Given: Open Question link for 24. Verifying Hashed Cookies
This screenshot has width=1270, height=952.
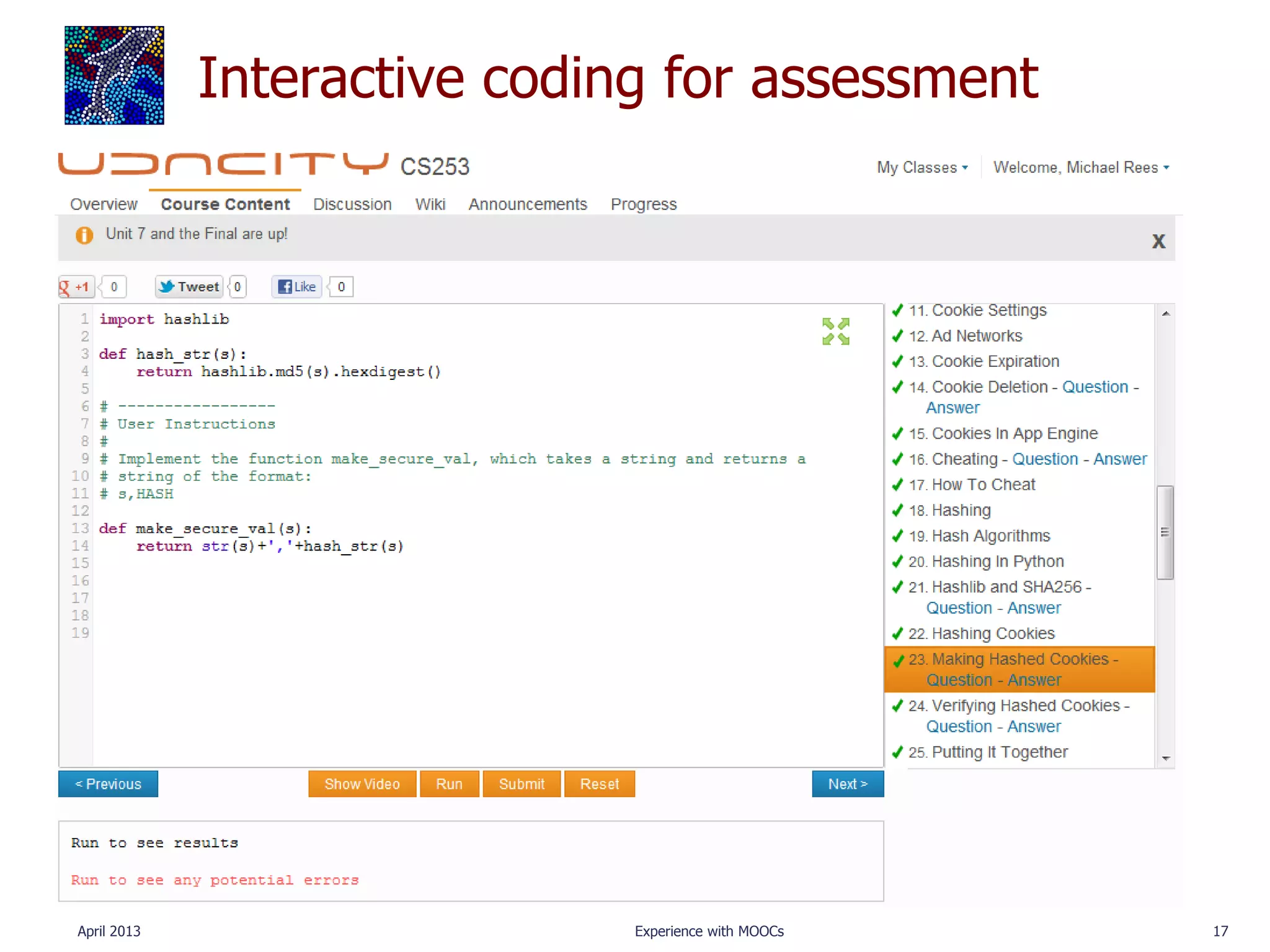Looking at the screenshot, I should click(x=959, y=726).
